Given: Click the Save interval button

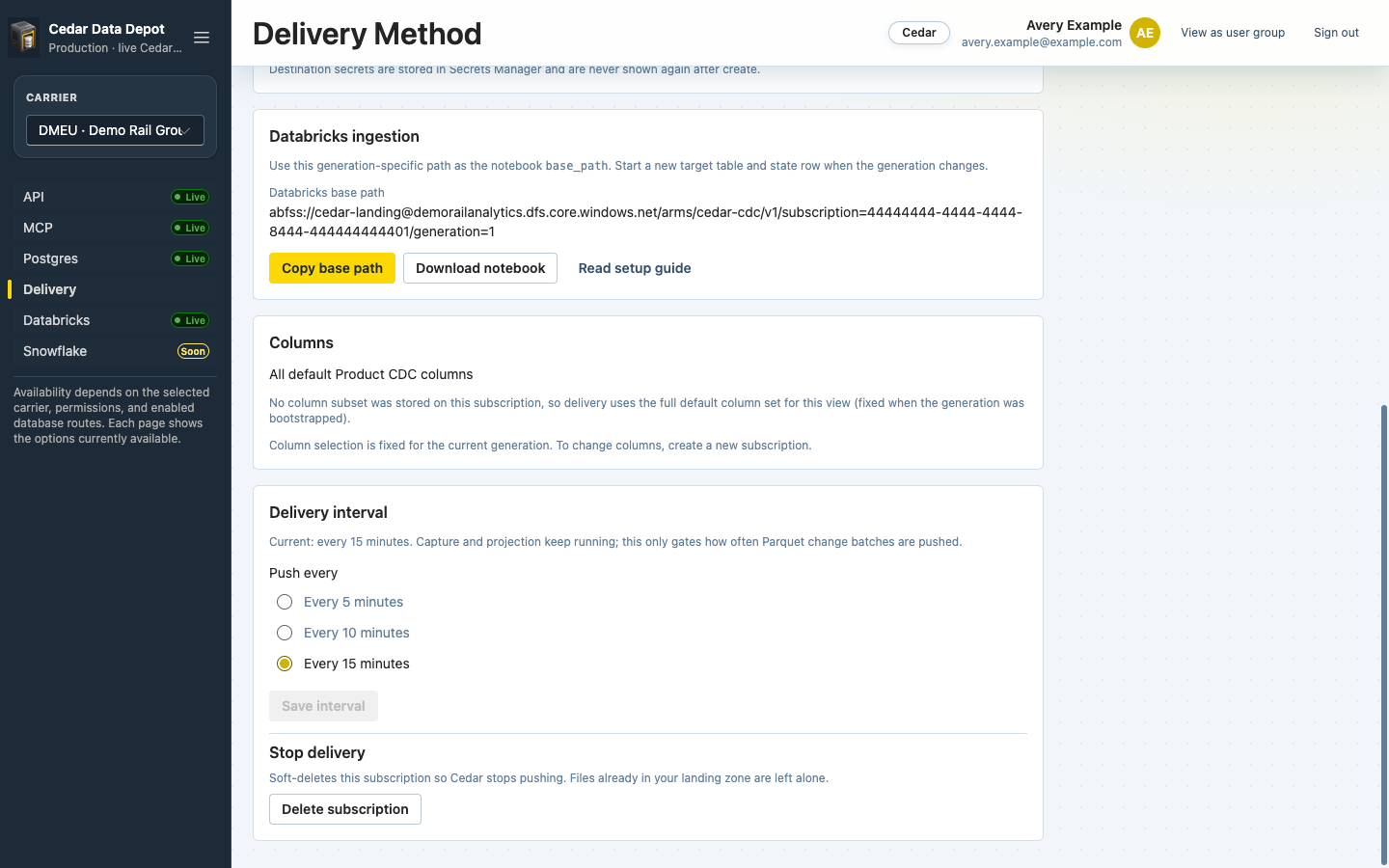Looking at the screenshot, I should coord(323,706).
